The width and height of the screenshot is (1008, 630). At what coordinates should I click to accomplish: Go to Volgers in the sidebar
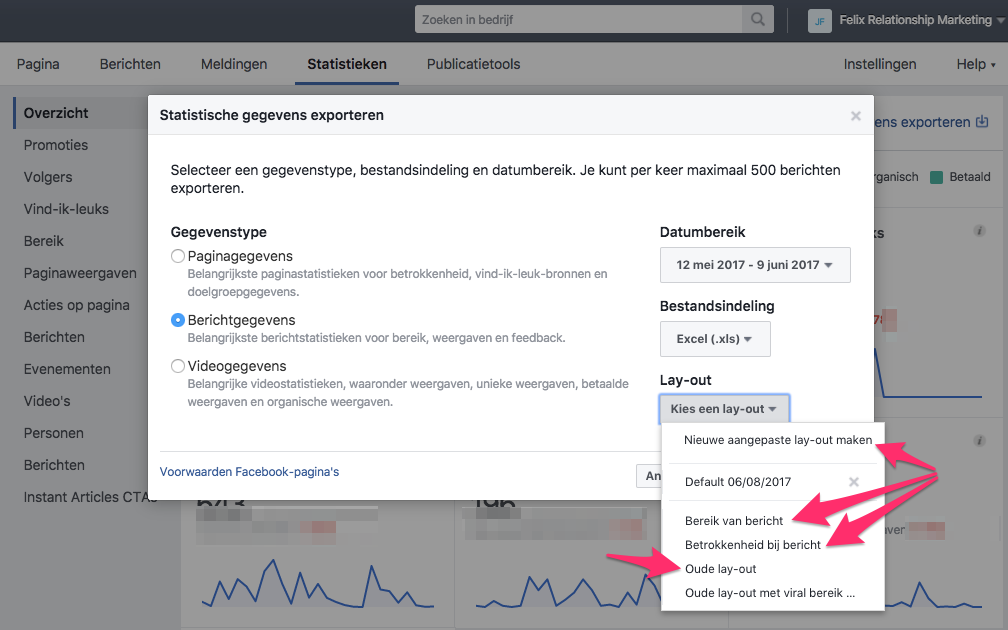point(48,177)
